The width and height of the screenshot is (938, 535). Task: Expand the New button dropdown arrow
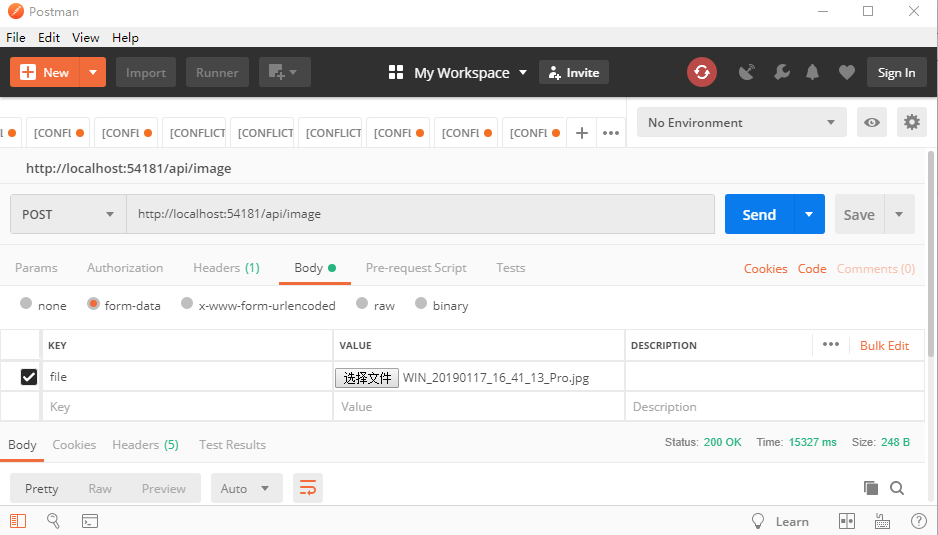93,72
